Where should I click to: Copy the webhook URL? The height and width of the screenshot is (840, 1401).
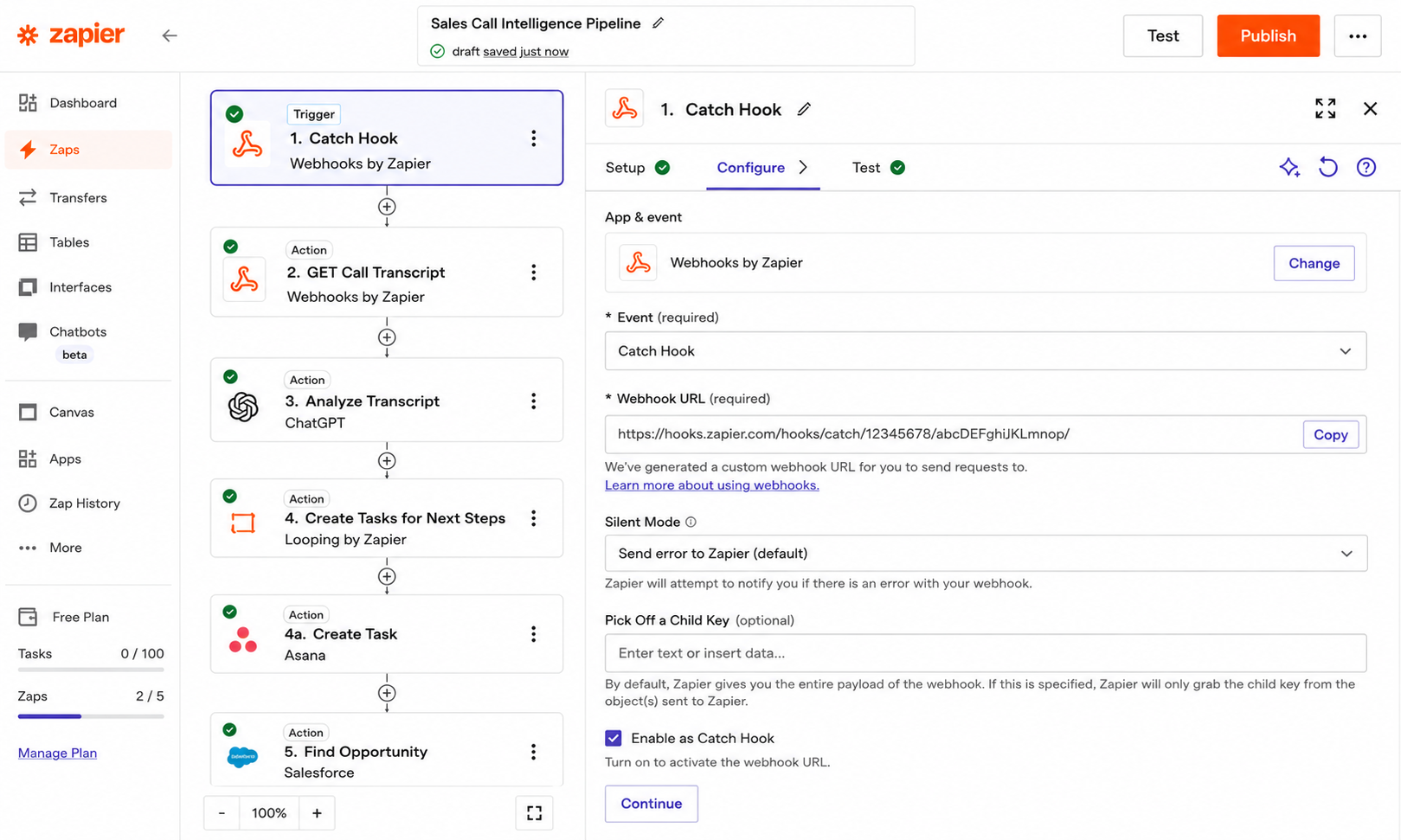(1330, 434)
